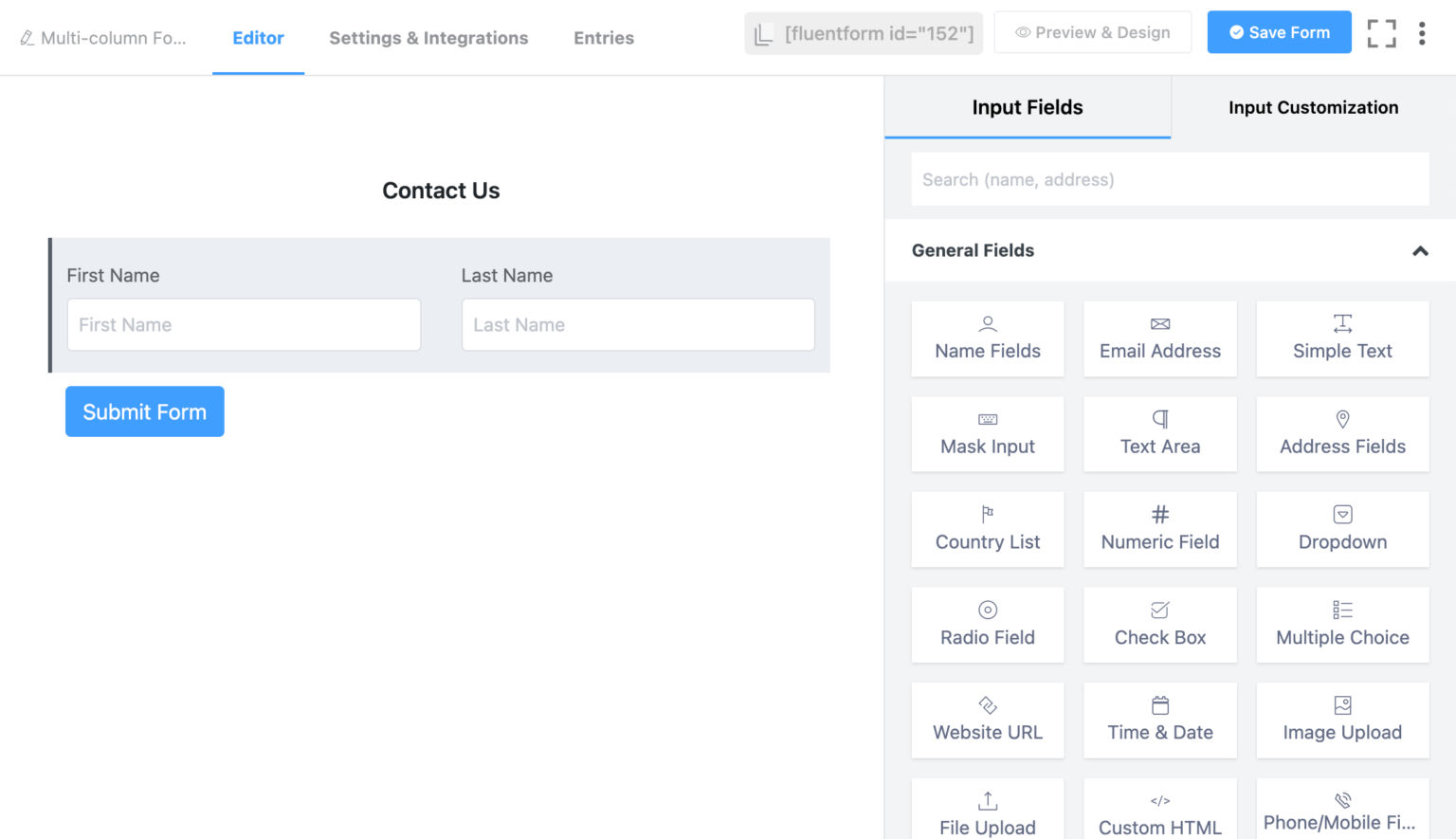Add a Country List field
This screenshot has height=839, width=1456.
click(x=987, y=529)
